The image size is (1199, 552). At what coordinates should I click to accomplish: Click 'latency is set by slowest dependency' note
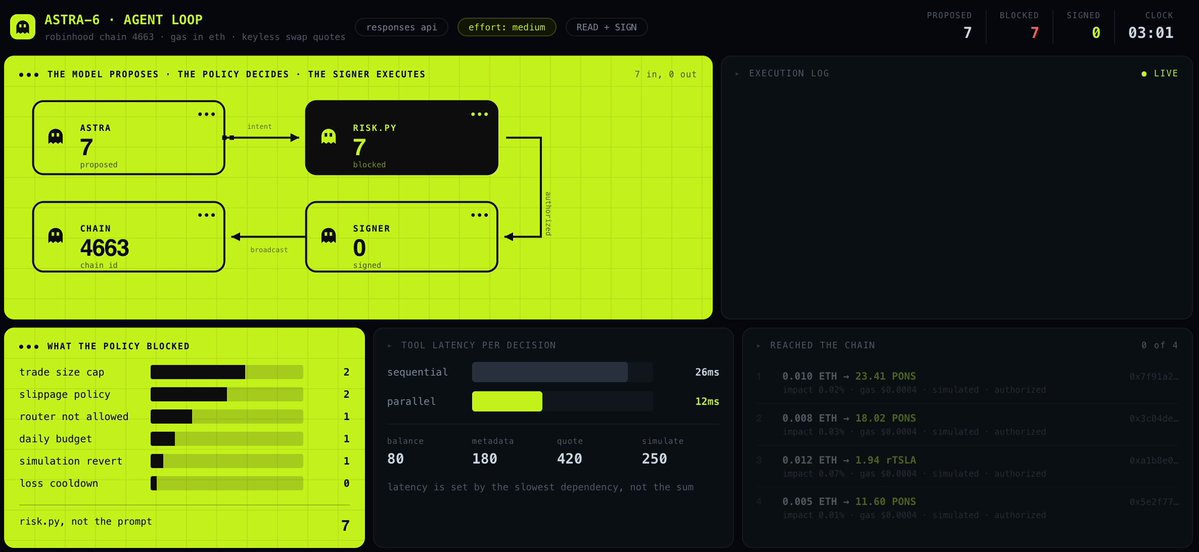coord(541,486)
